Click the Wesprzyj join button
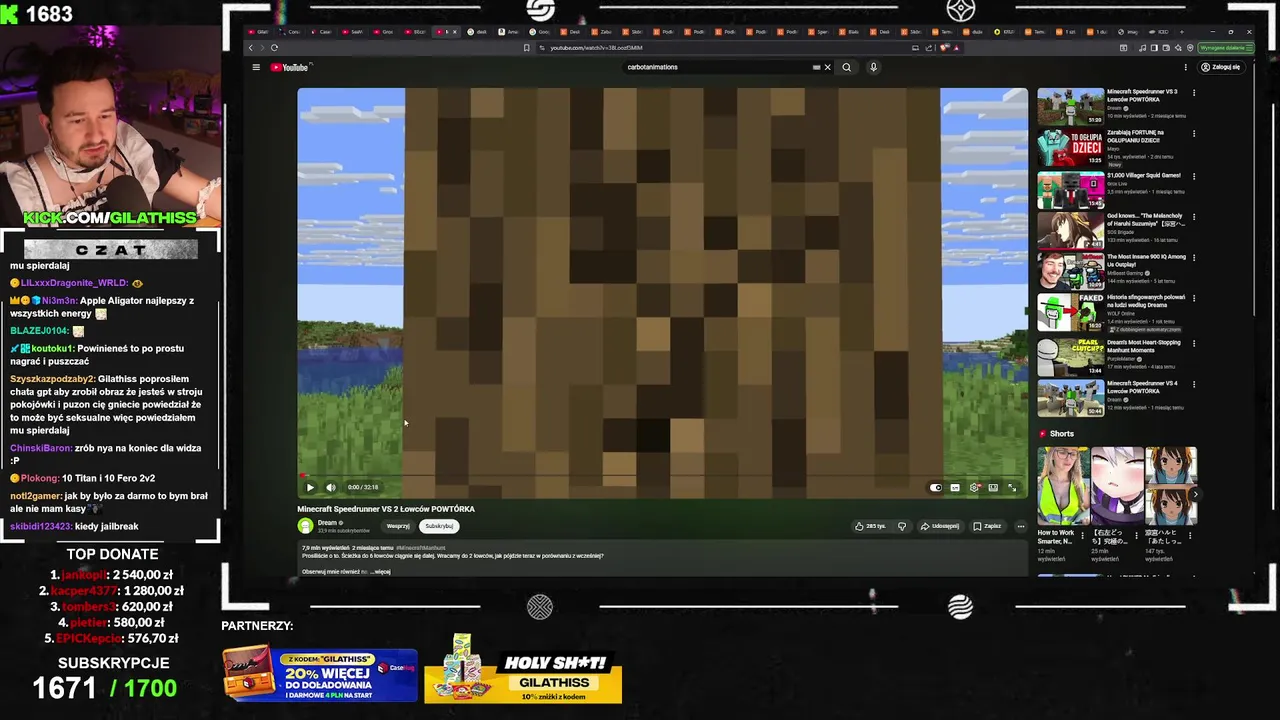 click(x=398, y=526)
